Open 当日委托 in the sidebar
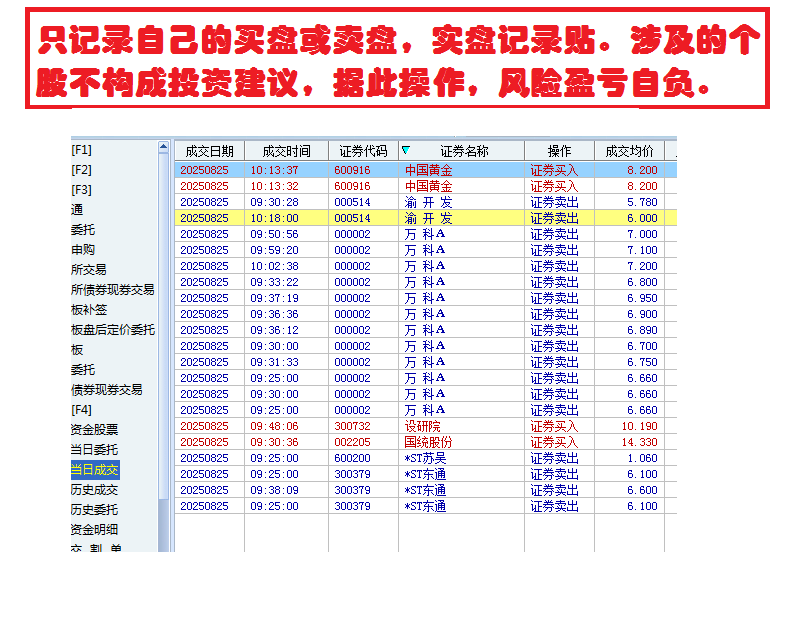793x635 pixels. coord(95,449)
